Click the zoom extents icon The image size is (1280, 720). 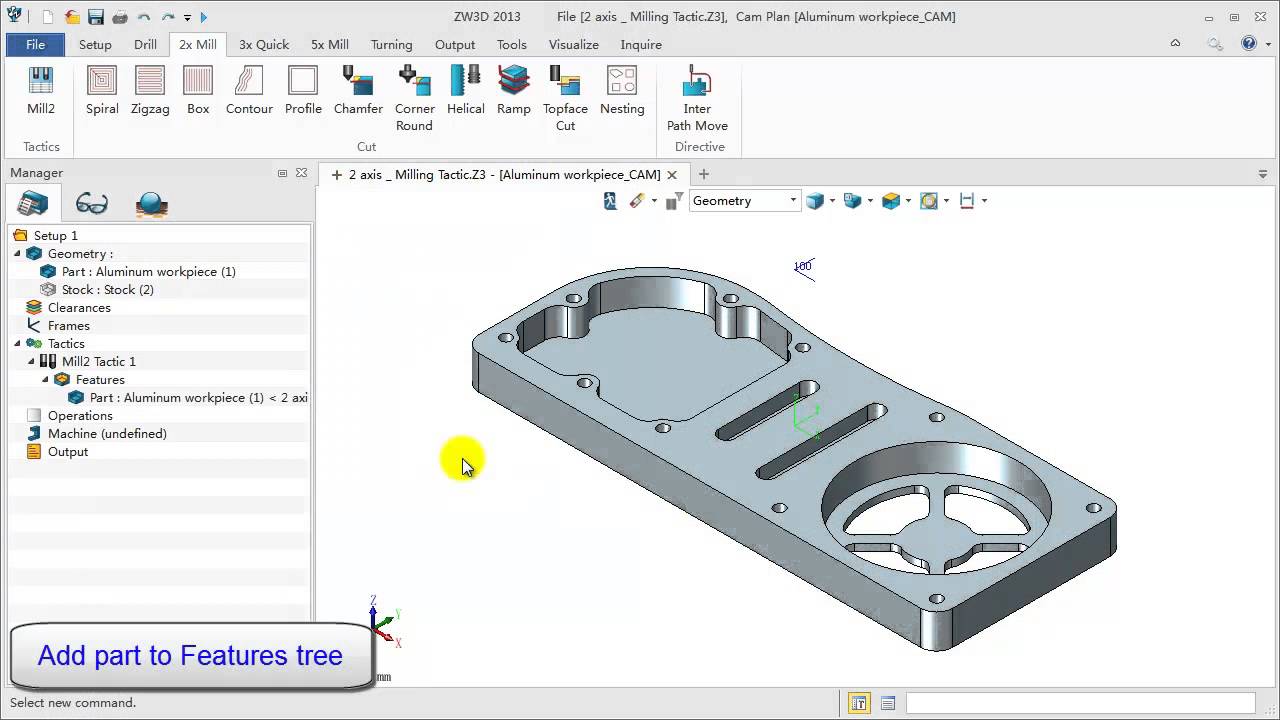(929, 201)
